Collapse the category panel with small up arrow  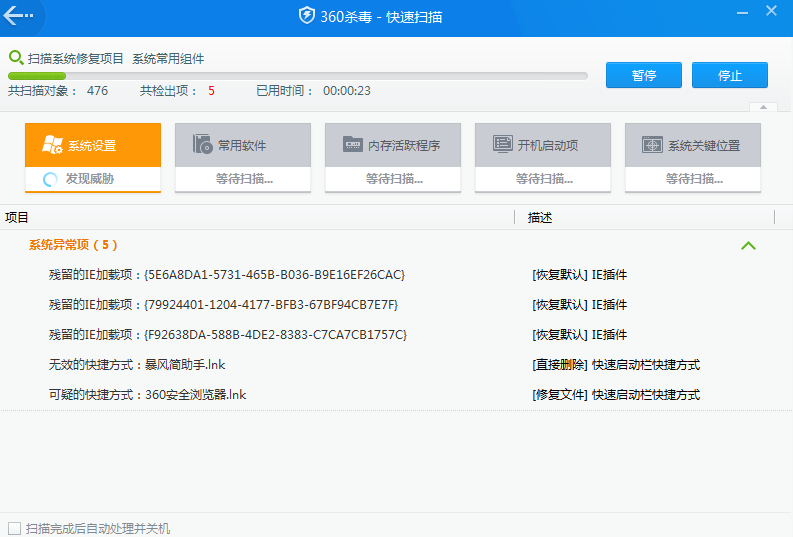coord(763,107)
